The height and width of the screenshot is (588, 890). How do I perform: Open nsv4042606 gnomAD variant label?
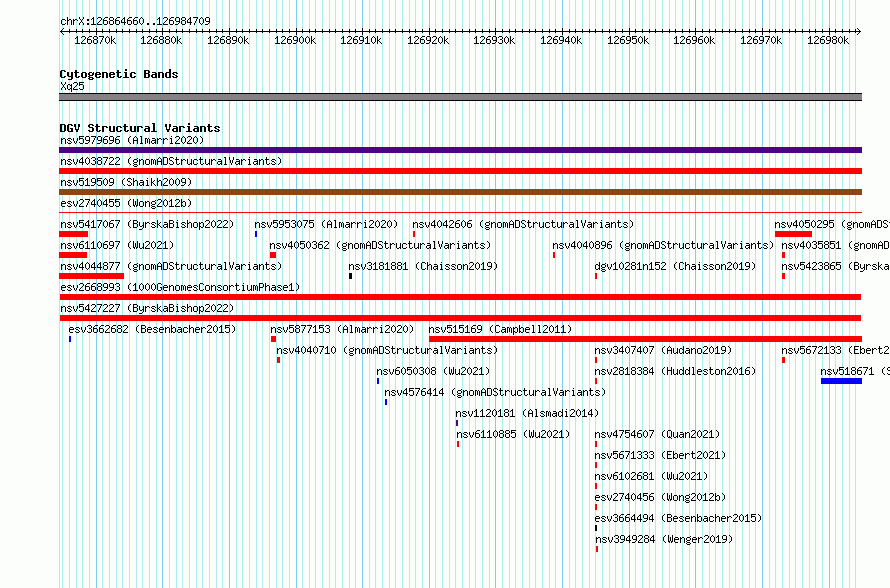tap(523, 224)
